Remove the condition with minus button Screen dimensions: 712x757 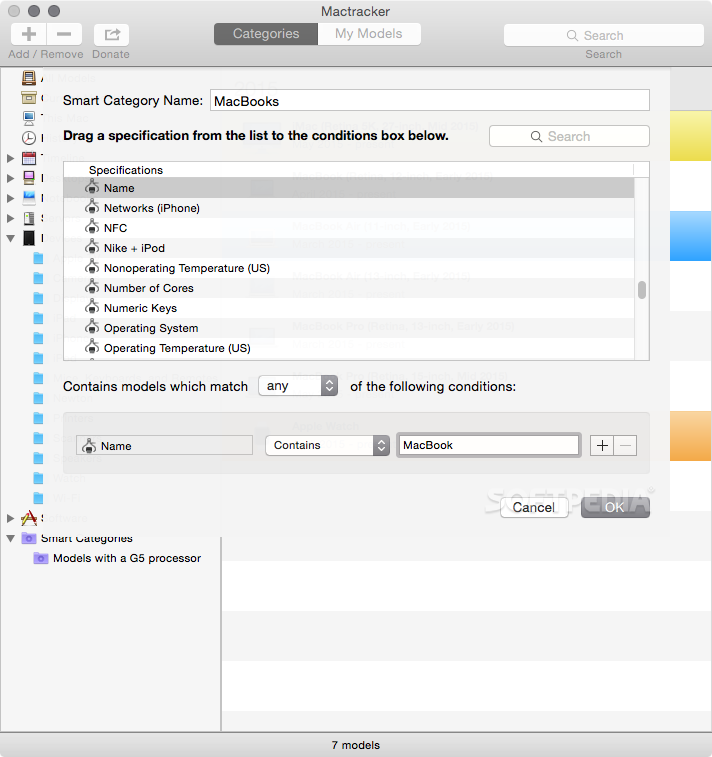coord(625,445)
